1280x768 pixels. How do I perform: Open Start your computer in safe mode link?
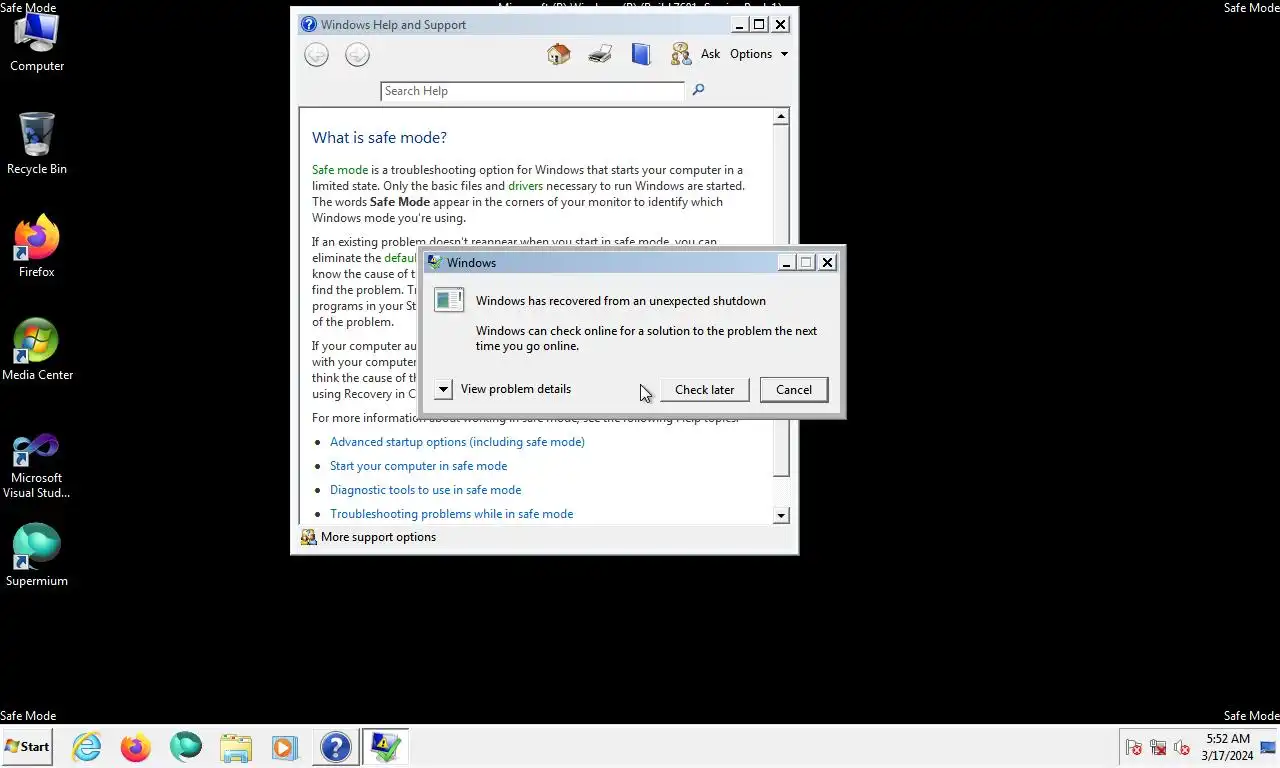[418, 466]
